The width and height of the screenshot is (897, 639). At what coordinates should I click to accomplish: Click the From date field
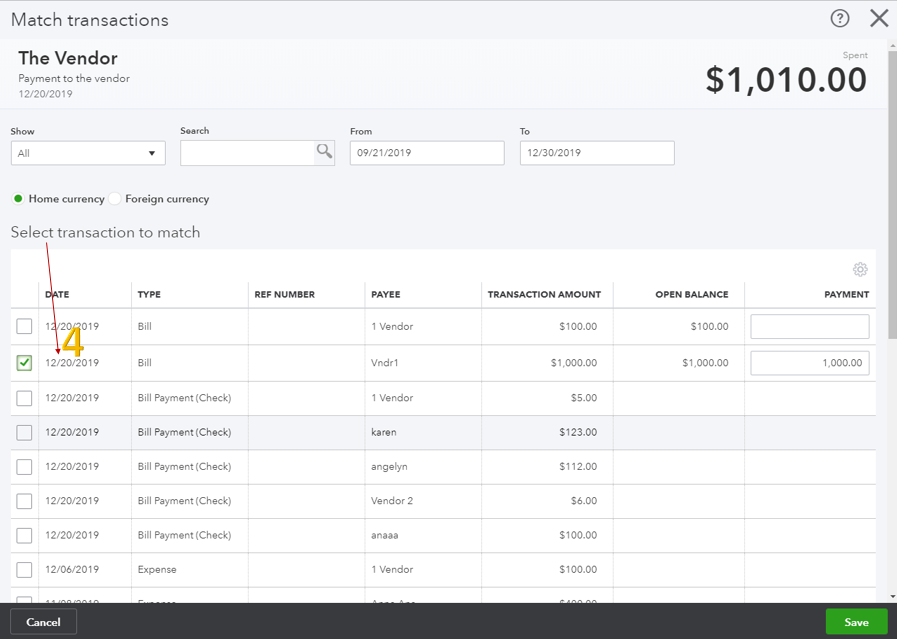click(427, 152)
